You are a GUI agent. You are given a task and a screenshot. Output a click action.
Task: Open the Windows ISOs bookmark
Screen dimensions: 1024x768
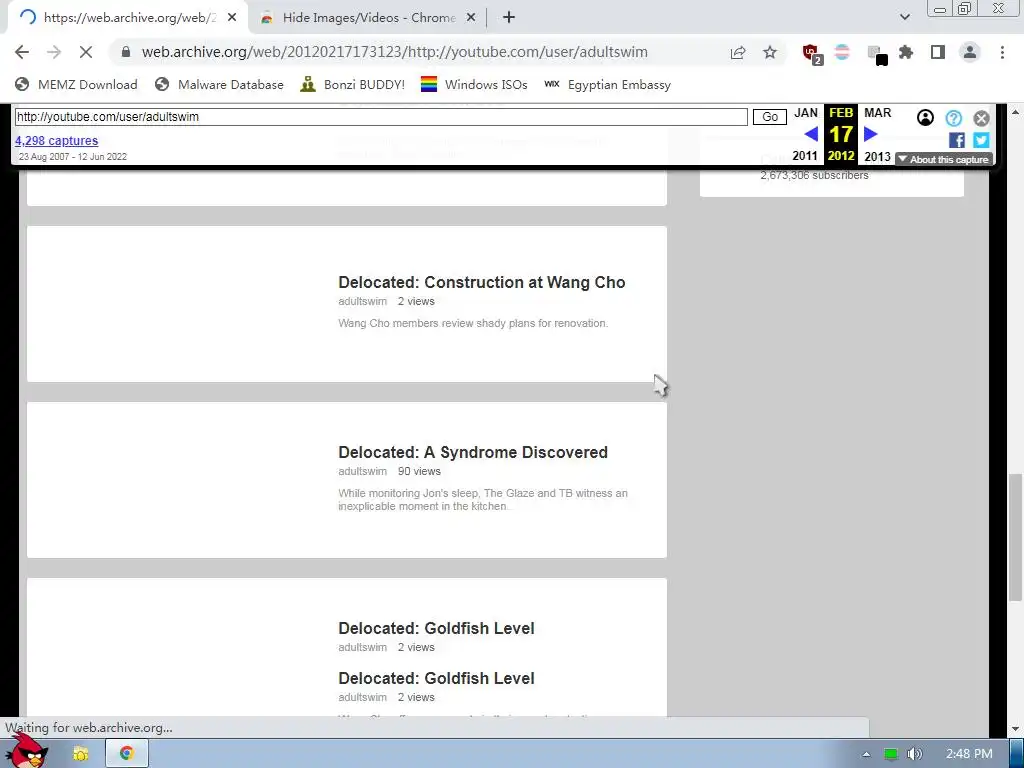474,84
